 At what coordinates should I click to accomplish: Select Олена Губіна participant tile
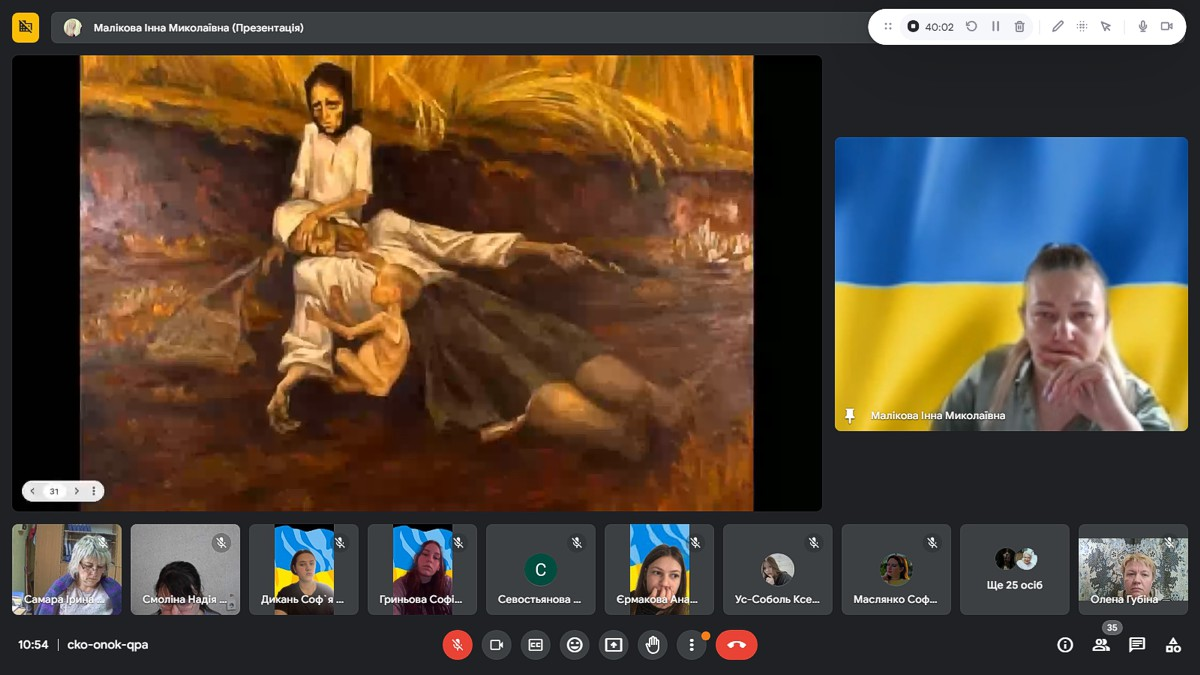[1133, 569]
